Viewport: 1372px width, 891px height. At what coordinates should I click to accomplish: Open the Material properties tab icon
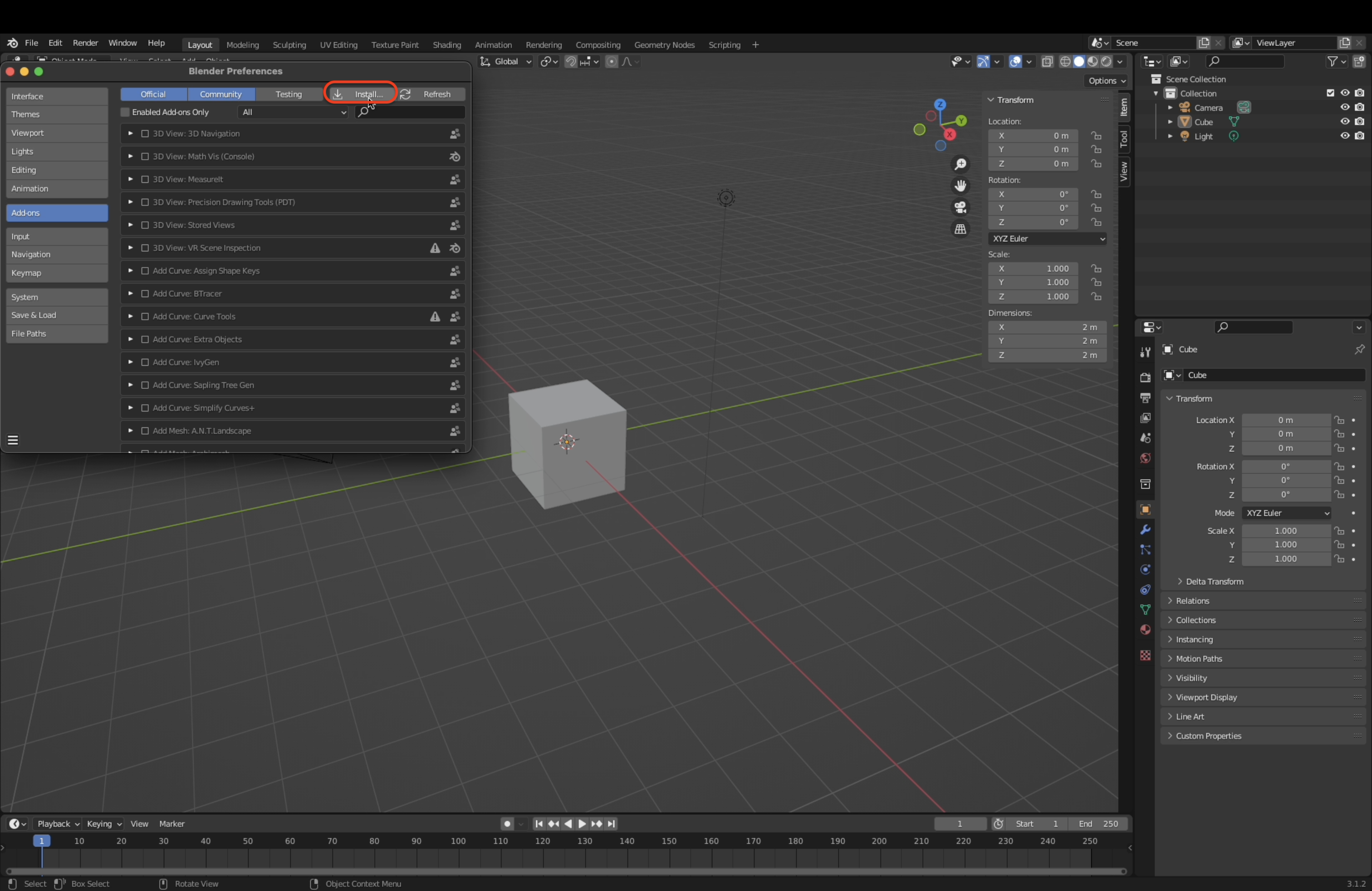coord(1146,629)
